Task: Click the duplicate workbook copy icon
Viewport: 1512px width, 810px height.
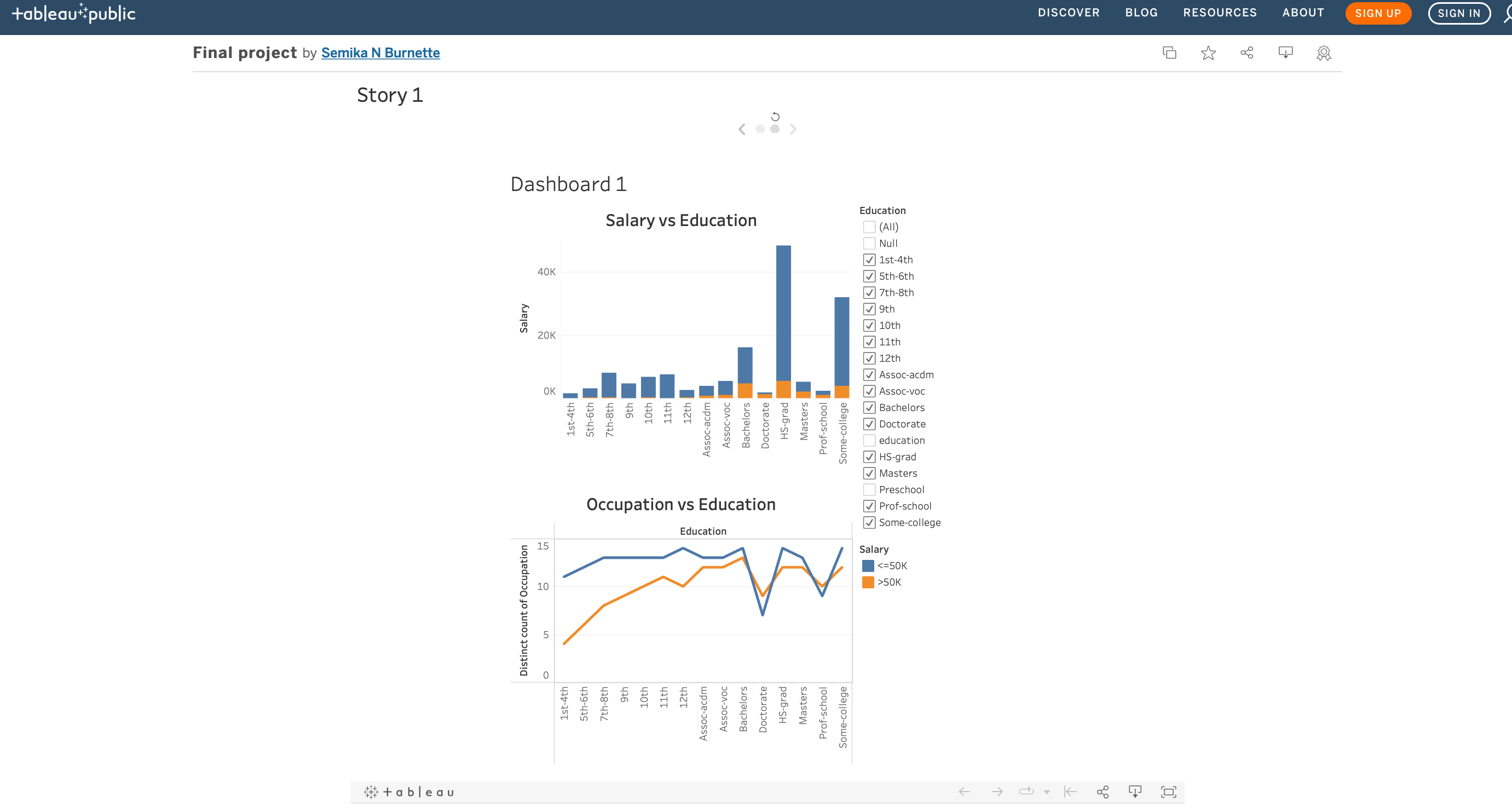Action: pos(1169,53)
